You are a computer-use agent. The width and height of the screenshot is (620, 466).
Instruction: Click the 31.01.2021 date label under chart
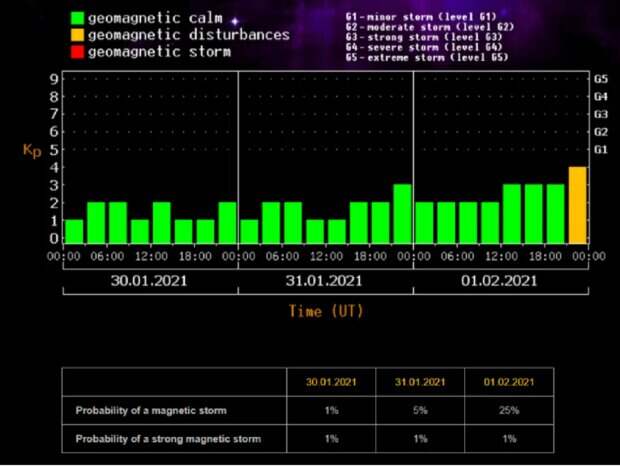click(326, 282)
